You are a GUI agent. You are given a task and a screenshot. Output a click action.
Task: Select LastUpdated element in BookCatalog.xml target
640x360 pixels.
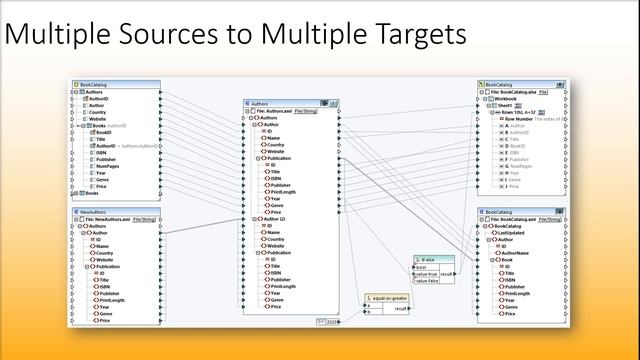[x=511, y=233]
